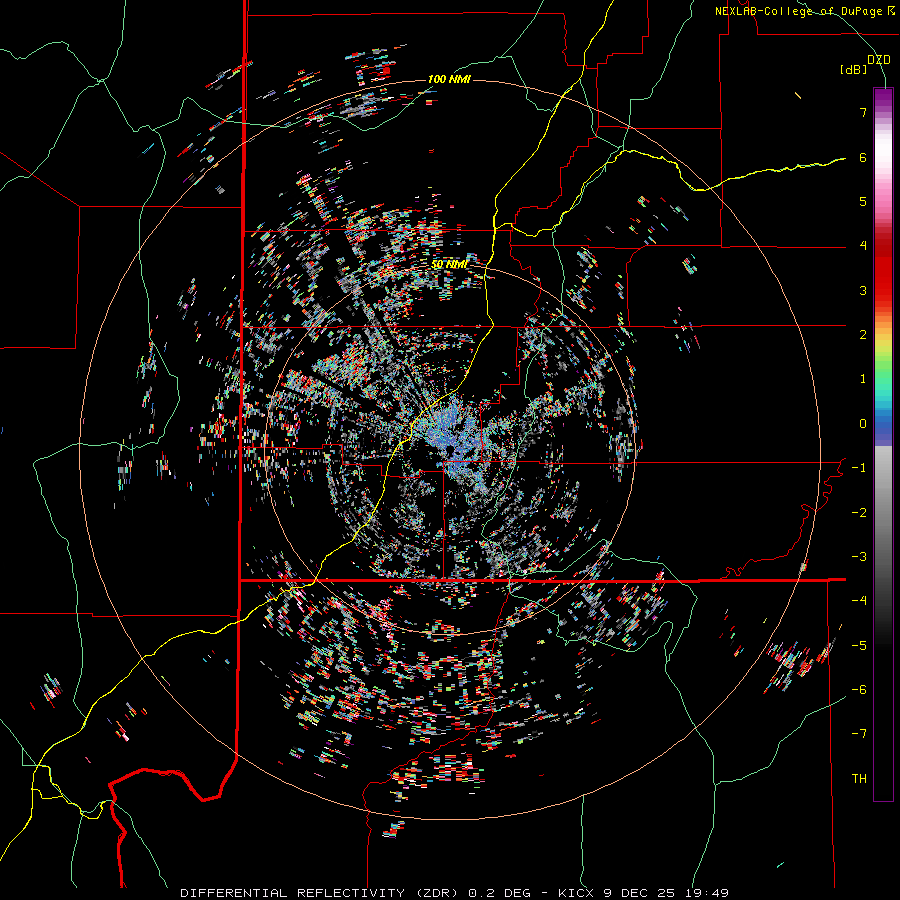900x900 pixels.
Task: Click the -5 value on color scale
Action: (859, 646)
